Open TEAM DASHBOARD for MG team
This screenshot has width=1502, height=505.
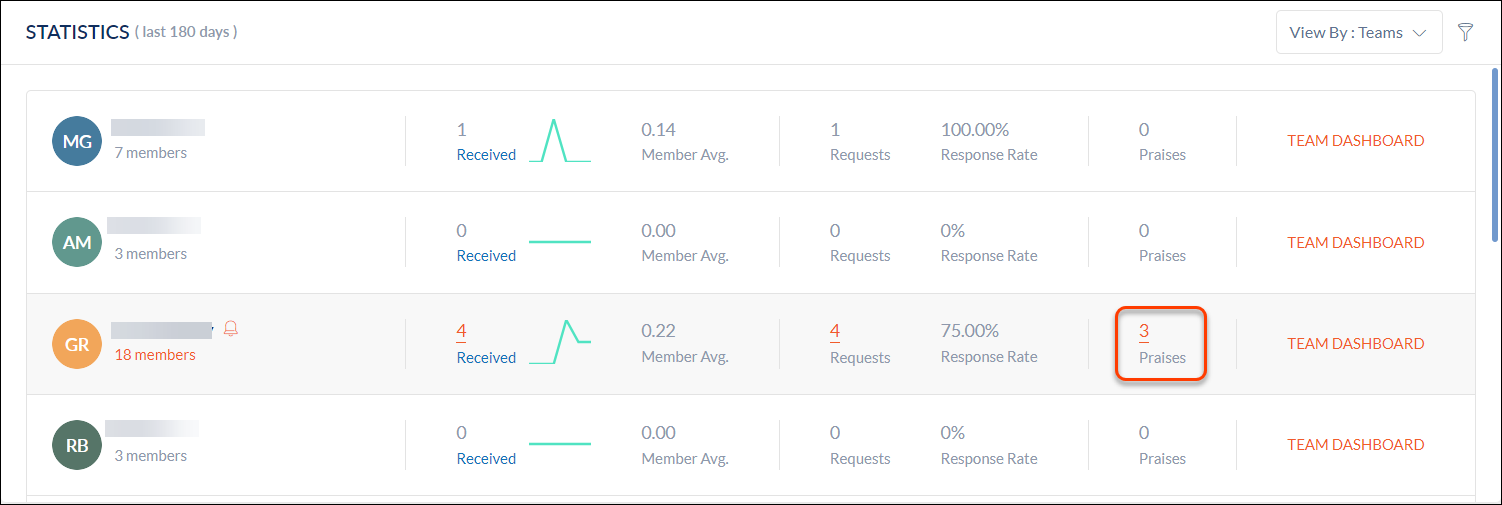1355,141
